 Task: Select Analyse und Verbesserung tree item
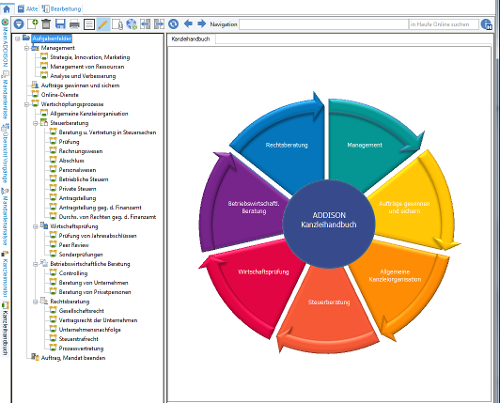coord(83,76)
